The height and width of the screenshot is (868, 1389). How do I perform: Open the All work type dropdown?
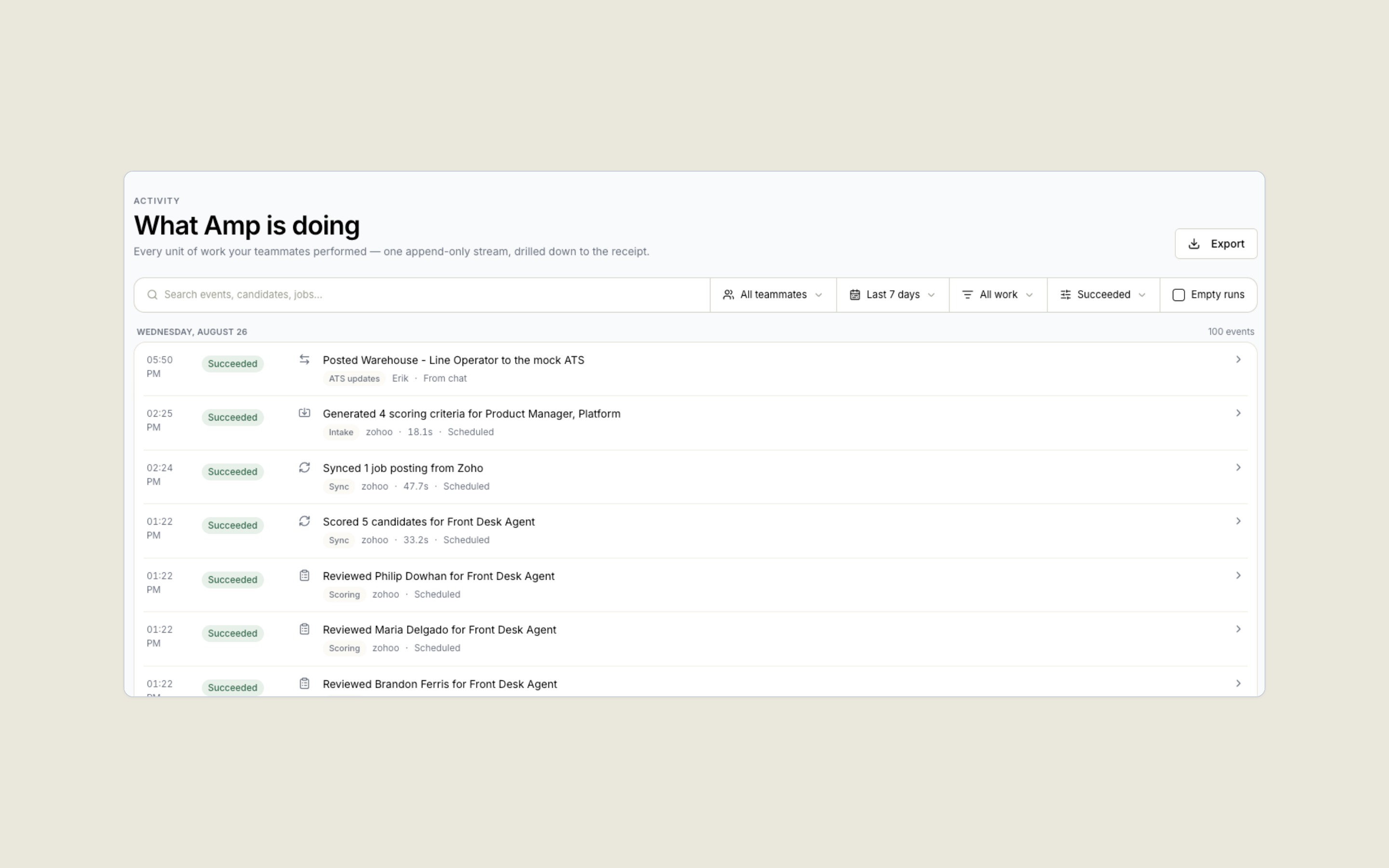(998, 295)
